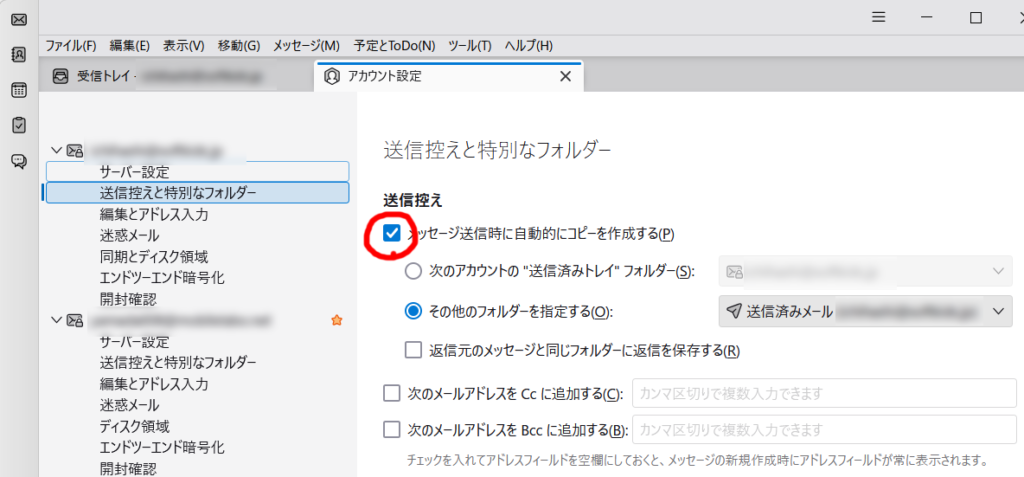Screen dimensions: 1024x477
Task: Maximize the Thunderbird window
Action: (x=976, y=18)
